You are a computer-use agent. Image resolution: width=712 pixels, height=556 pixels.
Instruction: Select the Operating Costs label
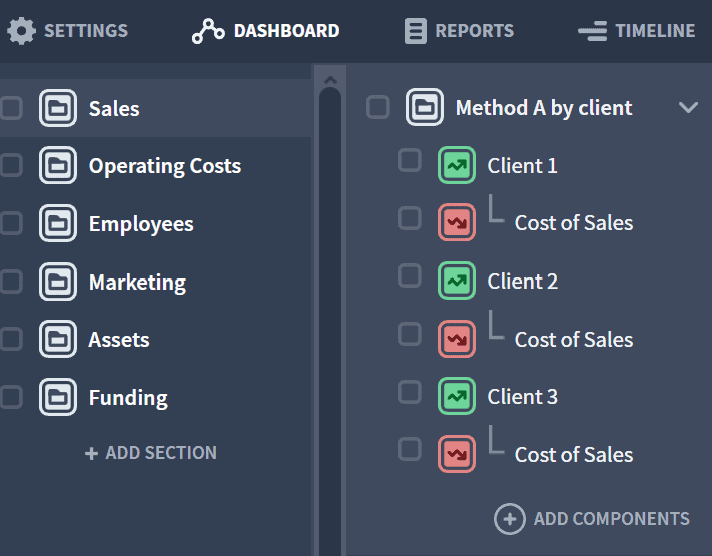coord(165,166)
